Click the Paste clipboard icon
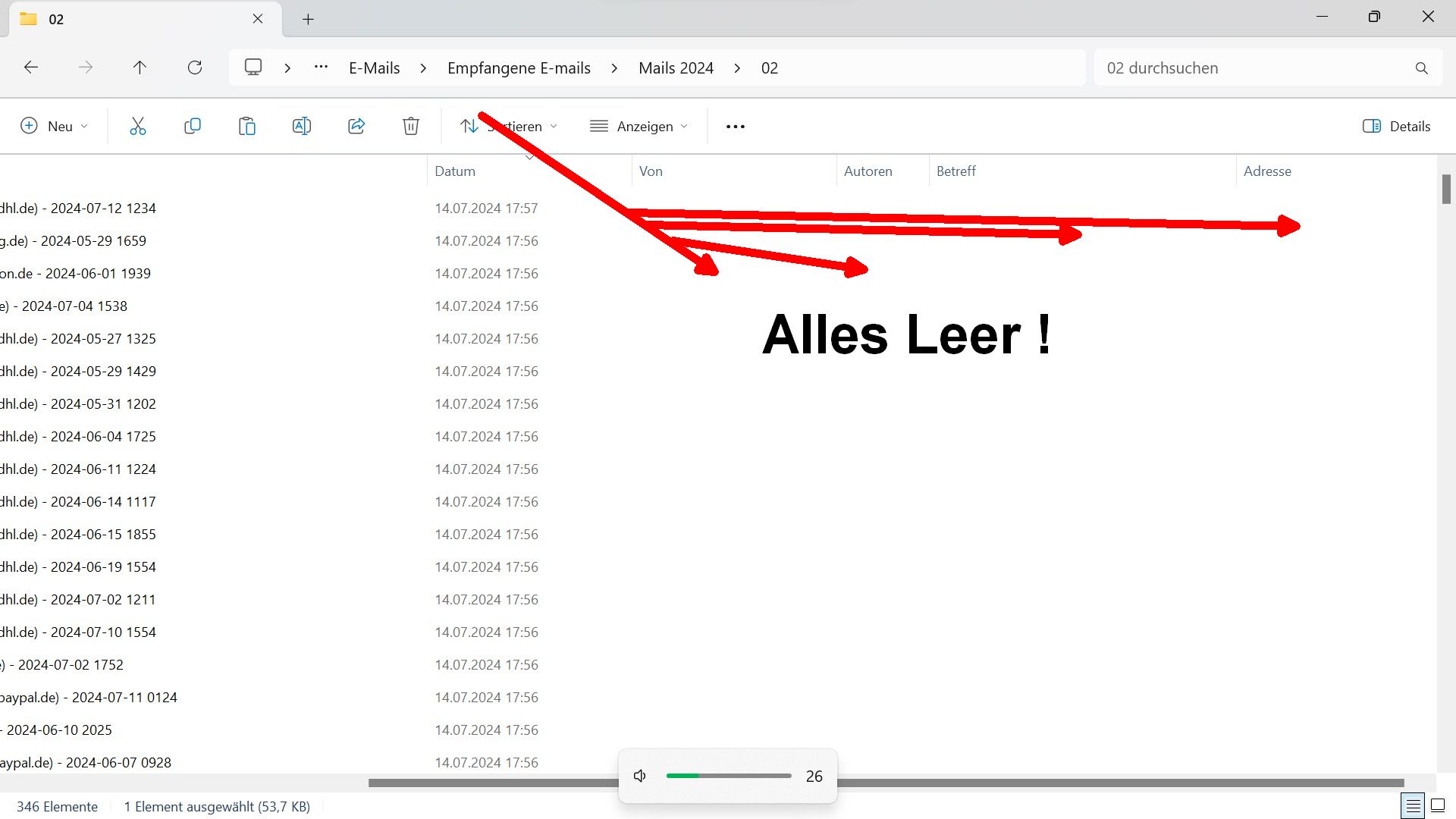 point(247,127)
